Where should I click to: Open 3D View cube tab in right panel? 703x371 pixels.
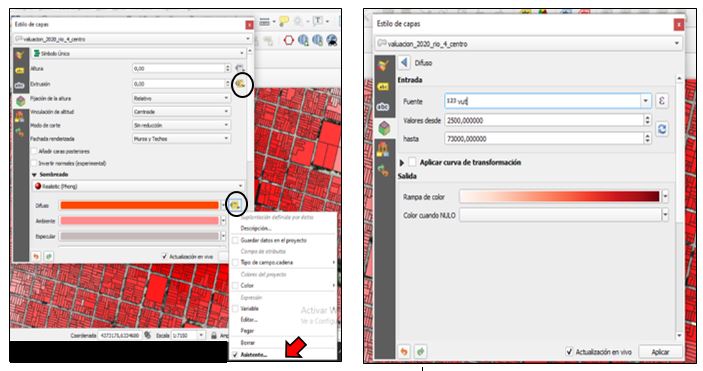click(x=384, y=128)
